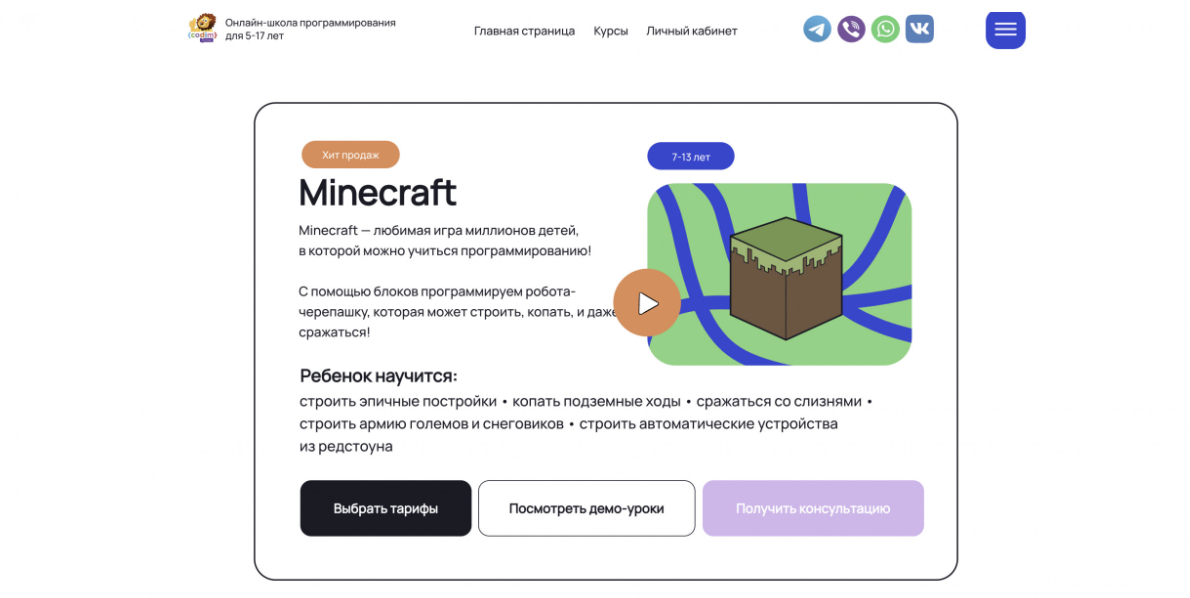1190x598 pixels.
Task: Open the Viber contact icon
Action: point(852,30)
